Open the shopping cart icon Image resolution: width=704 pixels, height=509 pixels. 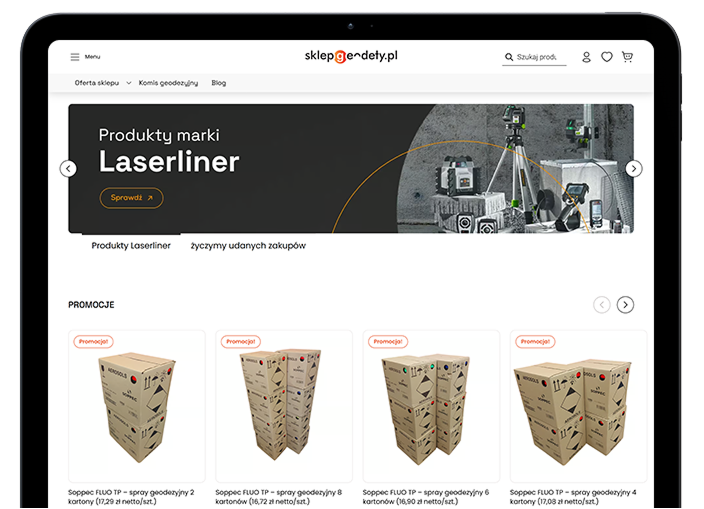point(627,57)
